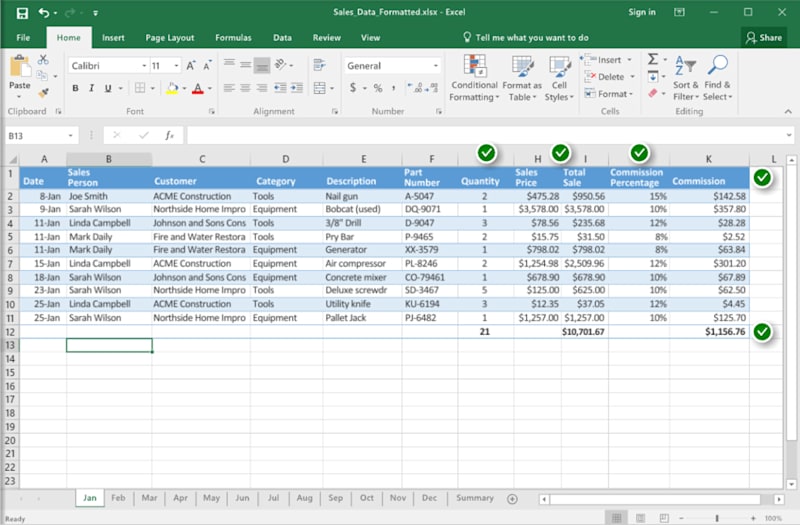Apply accounting dollar number format

(x=353, y=88)
